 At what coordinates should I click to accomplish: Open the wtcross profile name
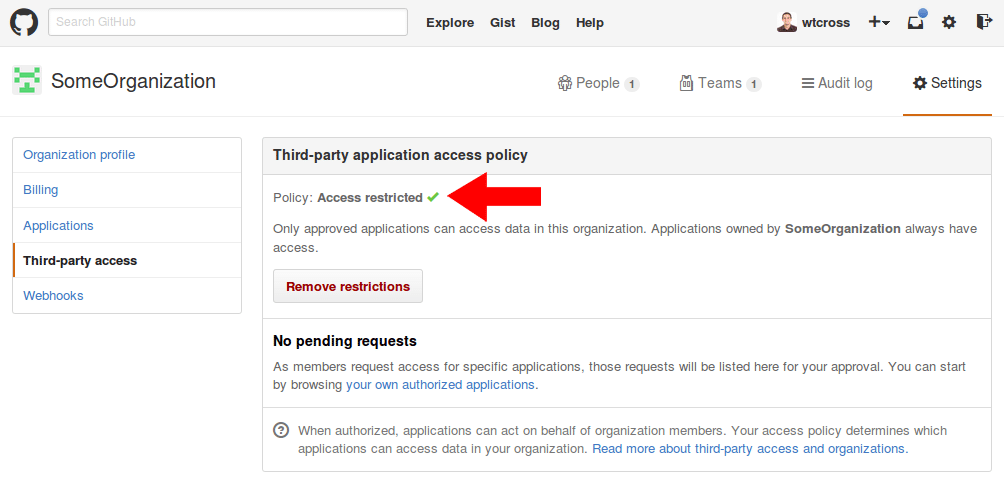click(x=825, y=22)
